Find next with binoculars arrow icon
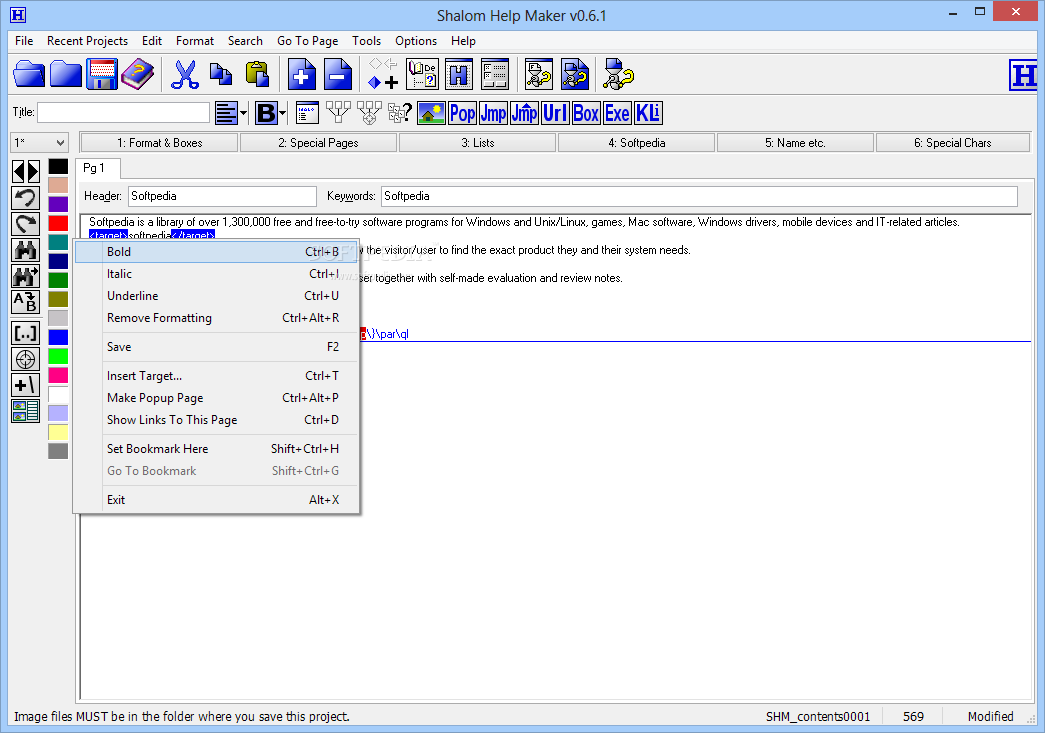 (26, 276)
